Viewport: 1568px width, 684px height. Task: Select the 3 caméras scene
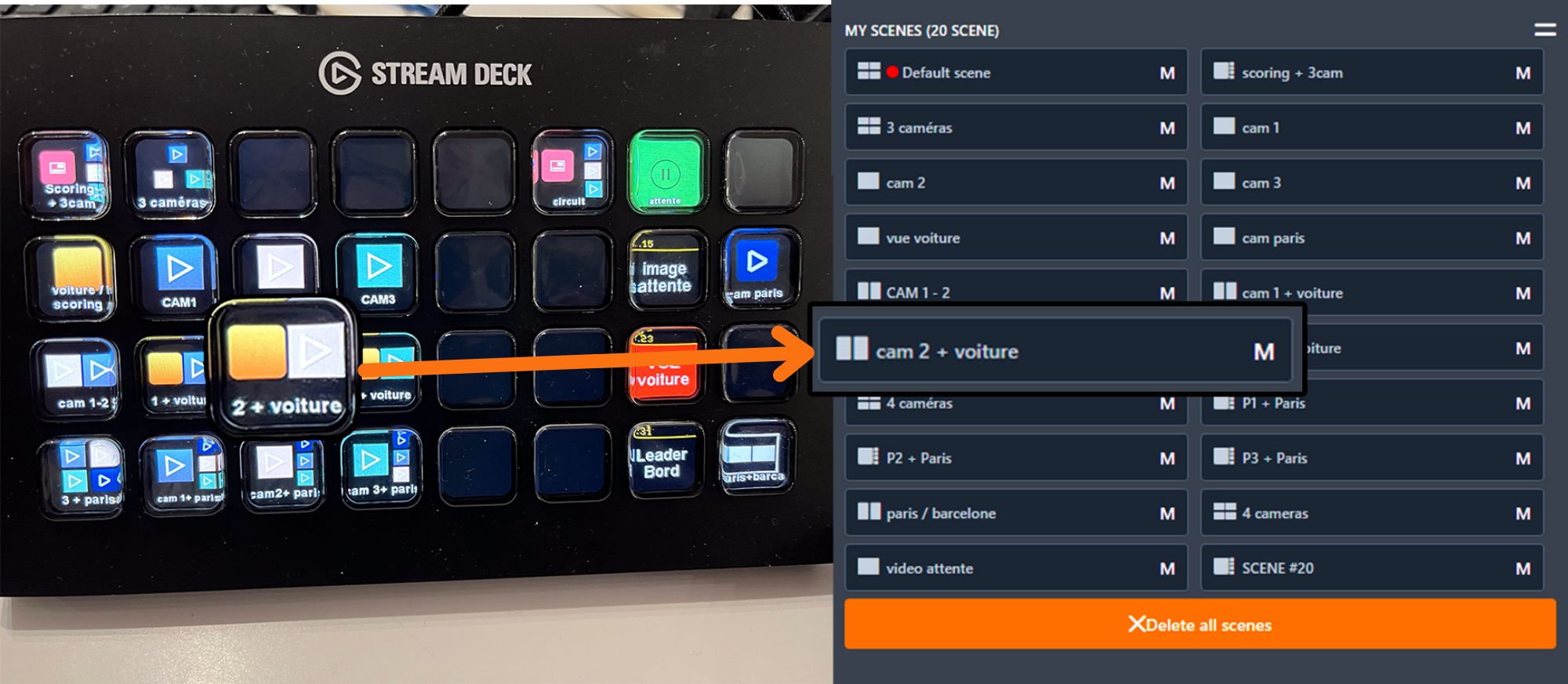click(1016, 127)
